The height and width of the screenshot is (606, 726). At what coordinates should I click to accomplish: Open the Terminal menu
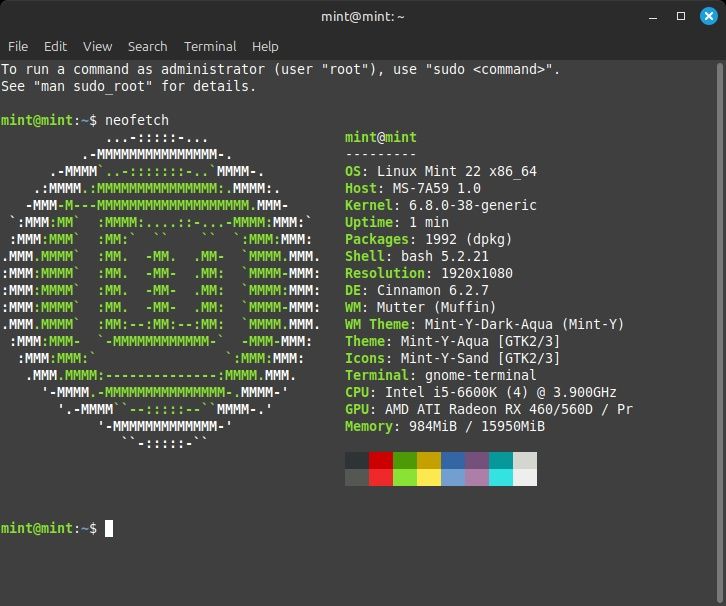point(210,47)
